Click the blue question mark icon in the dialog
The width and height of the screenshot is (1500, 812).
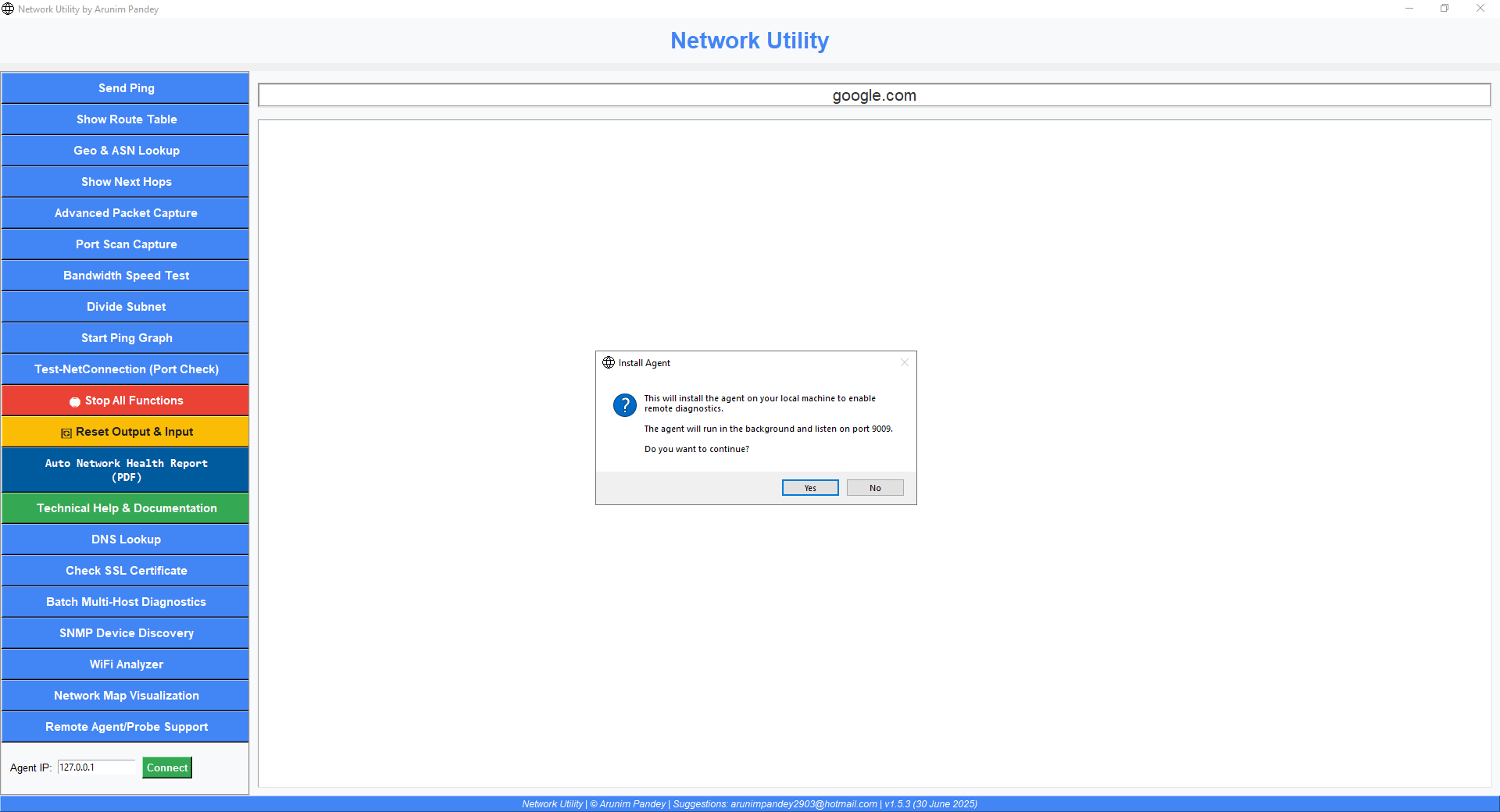[x=624, y=405]
